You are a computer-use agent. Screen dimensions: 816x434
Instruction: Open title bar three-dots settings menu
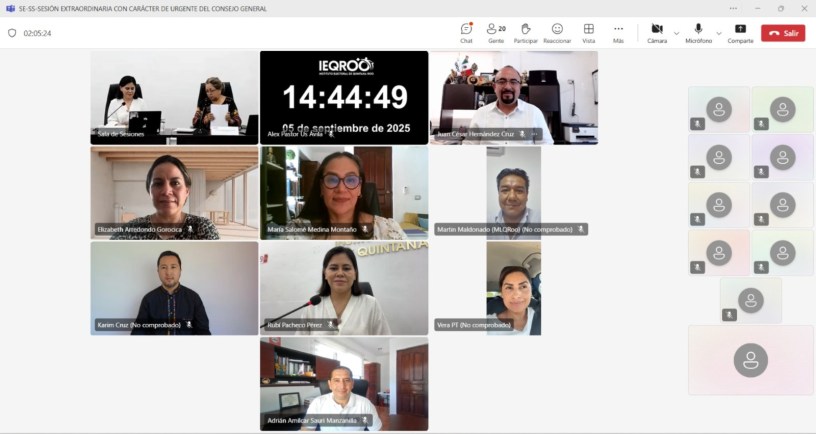pos(733,8)
